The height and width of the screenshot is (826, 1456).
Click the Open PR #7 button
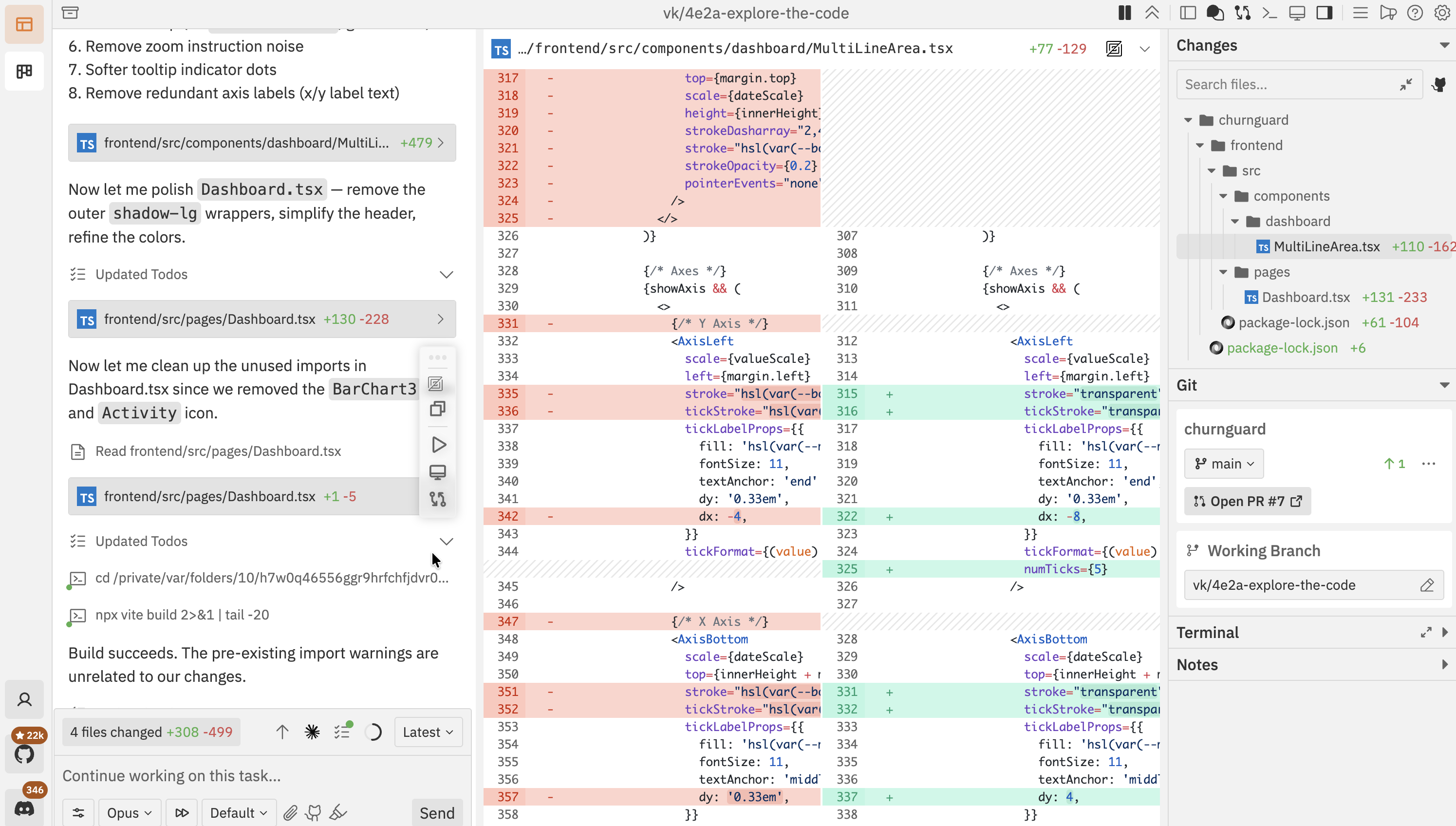1247,502
